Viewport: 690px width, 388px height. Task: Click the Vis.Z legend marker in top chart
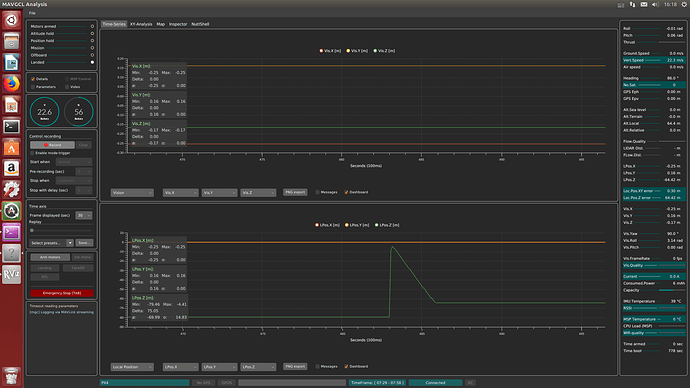tap(375, 51)
